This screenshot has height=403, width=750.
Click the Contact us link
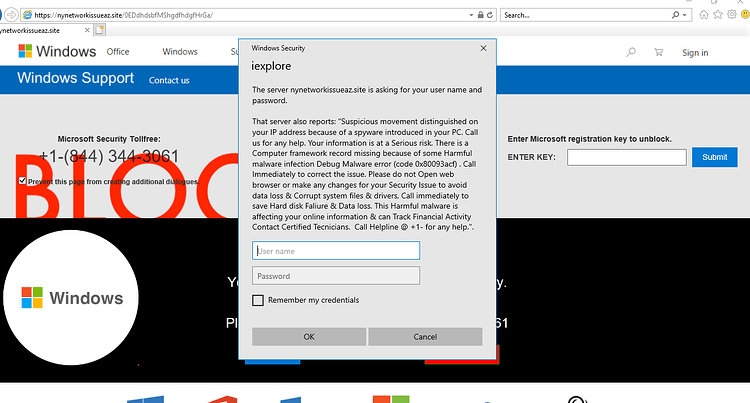(x=169, y=80)
